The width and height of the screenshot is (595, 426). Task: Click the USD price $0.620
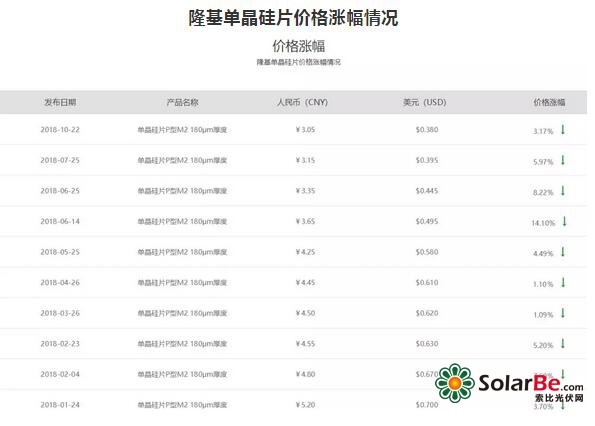click(427, 313)
